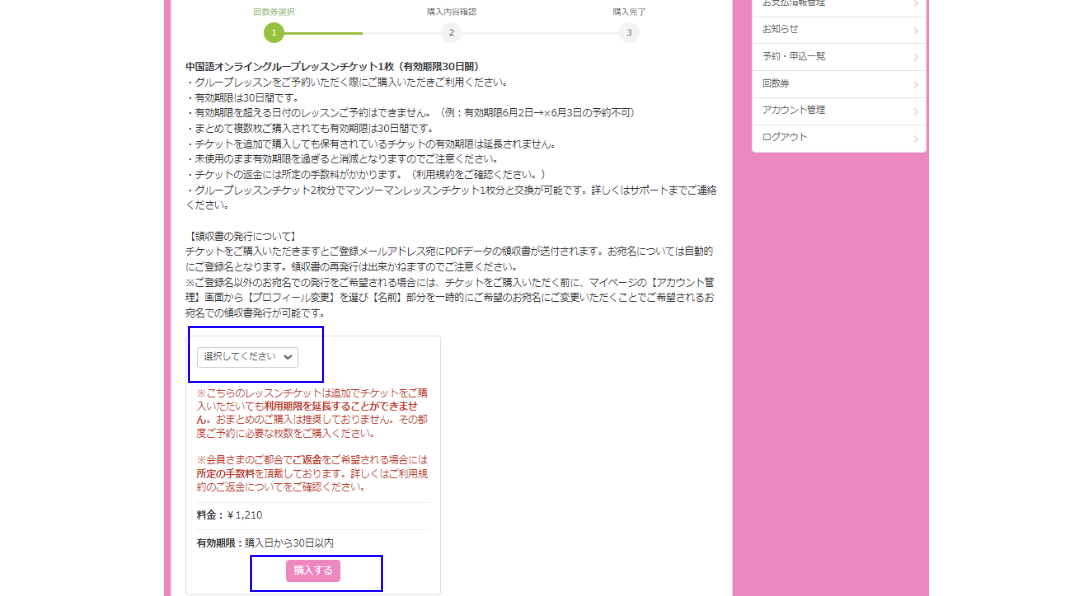
Task: Click the chevron arrow beside ログアウト
Action: click(915, 138)
